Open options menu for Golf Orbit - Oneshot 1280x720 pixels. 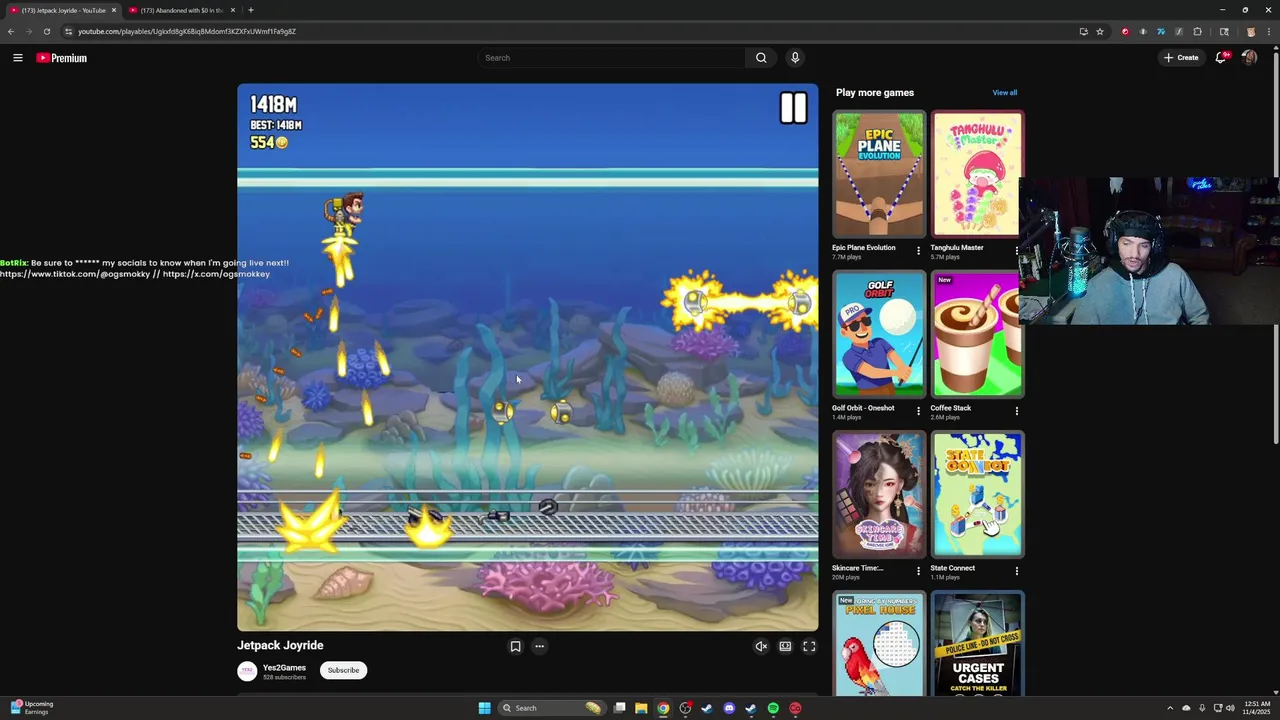pos(918,411)
